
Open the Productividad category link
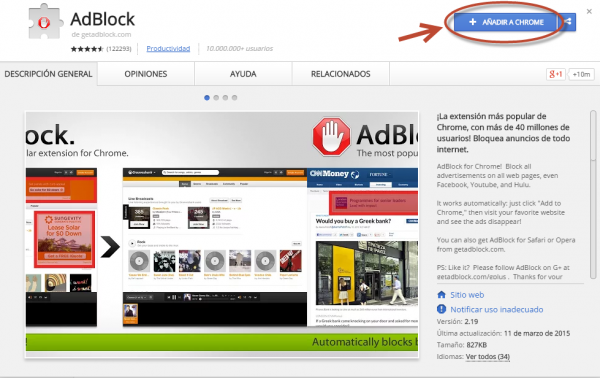[x=168, y=49]
